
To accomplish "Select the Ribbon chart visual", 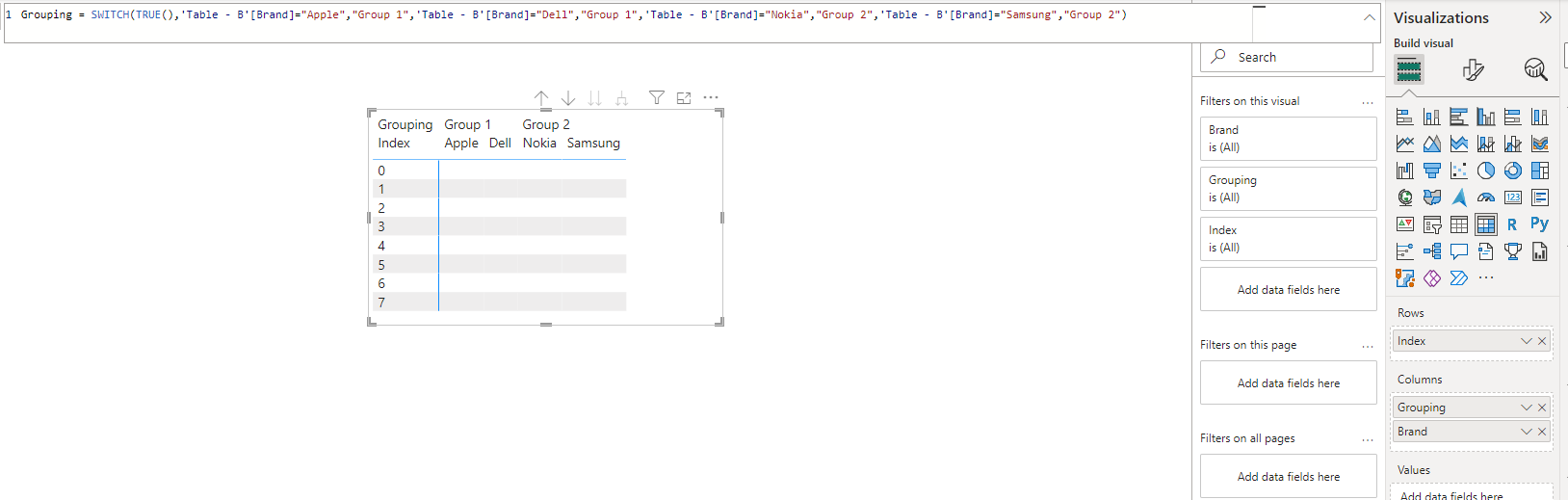I will [x=1540, y=144].
